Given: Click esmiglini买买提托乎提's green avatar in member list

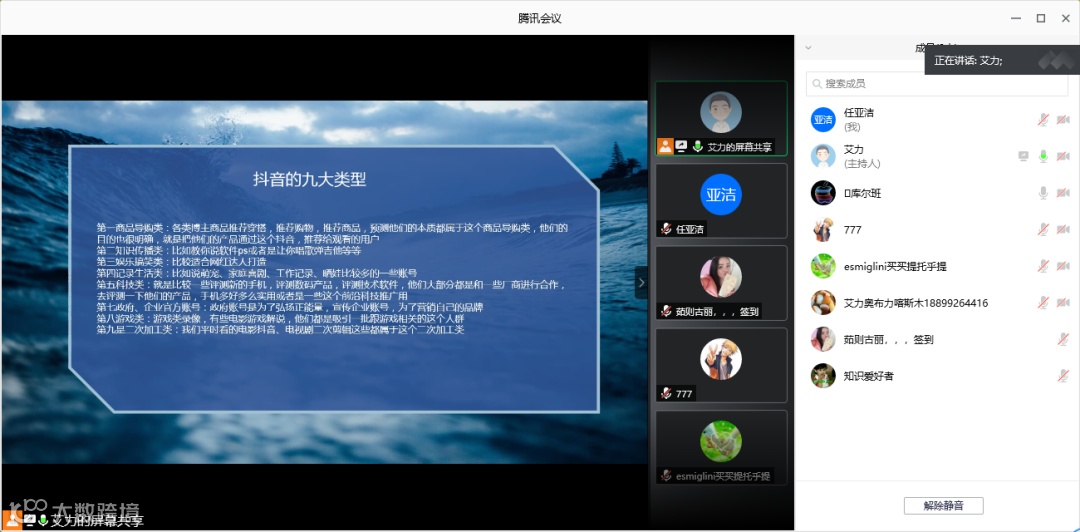Looking at the screenshot, I should [823, 266].
